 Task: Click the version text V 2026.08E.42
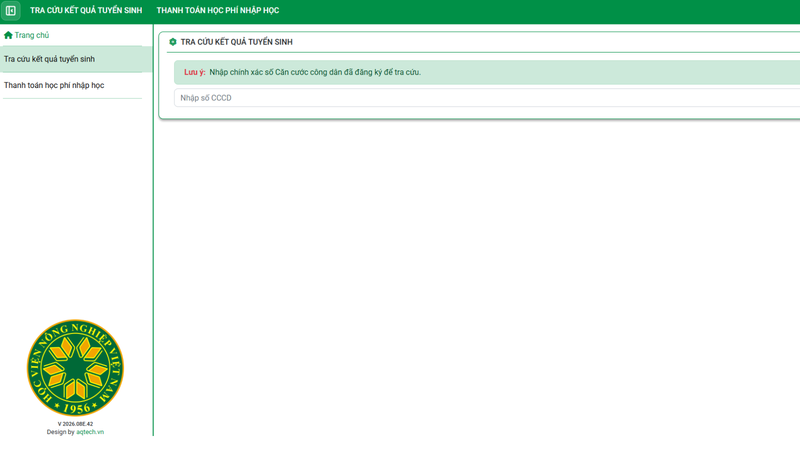pos(76,424)
